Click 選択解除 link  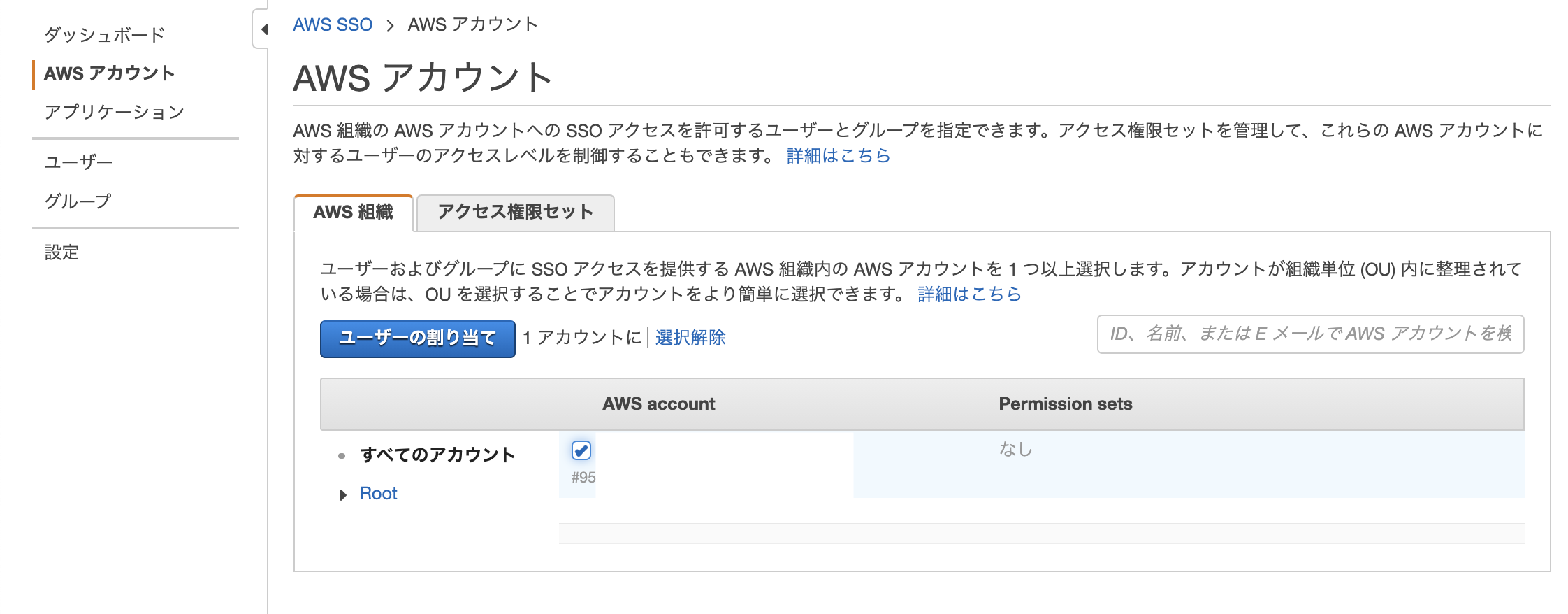(x=690, y=338)
